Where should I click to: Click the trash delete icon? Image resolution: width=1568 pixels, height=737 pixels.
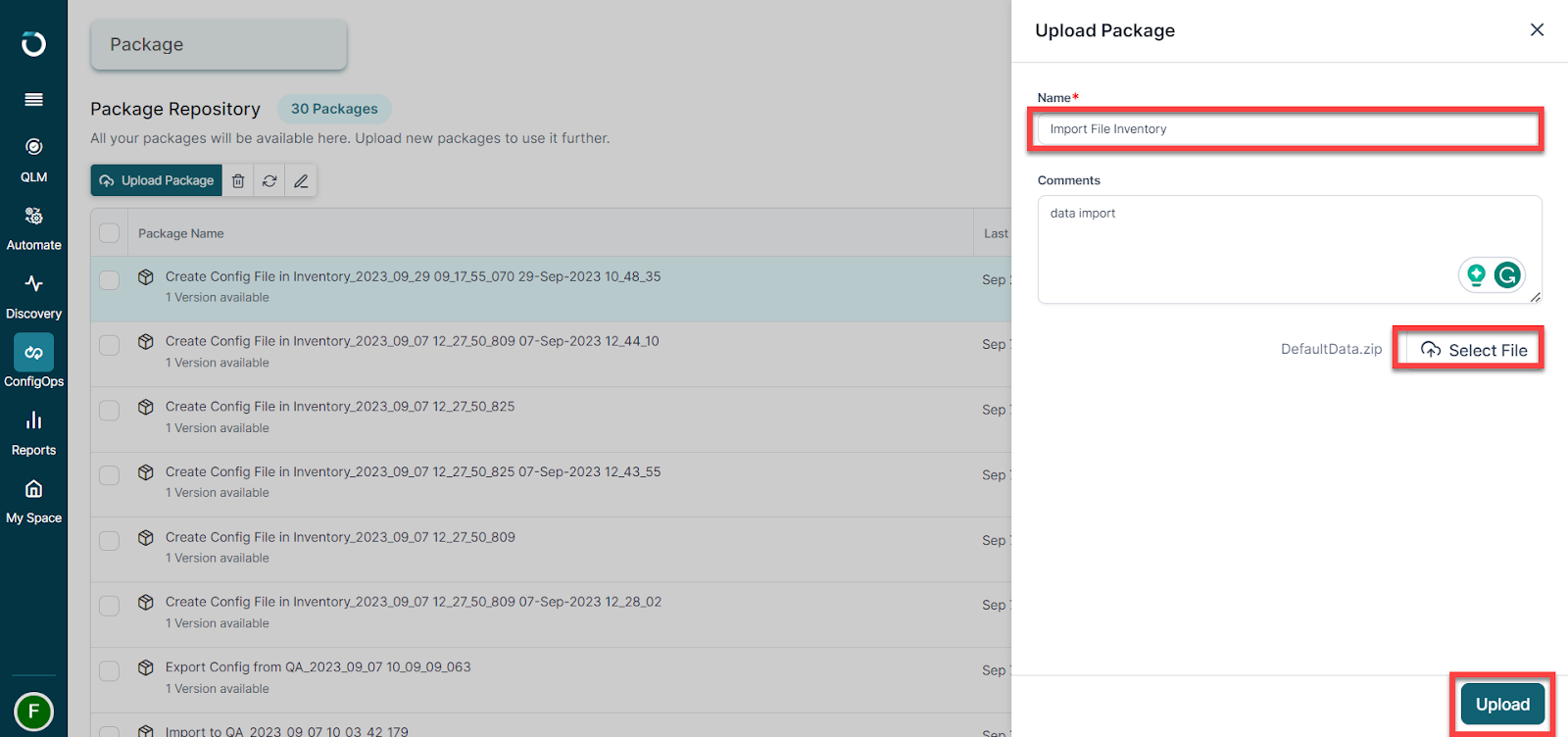point(238,180)
